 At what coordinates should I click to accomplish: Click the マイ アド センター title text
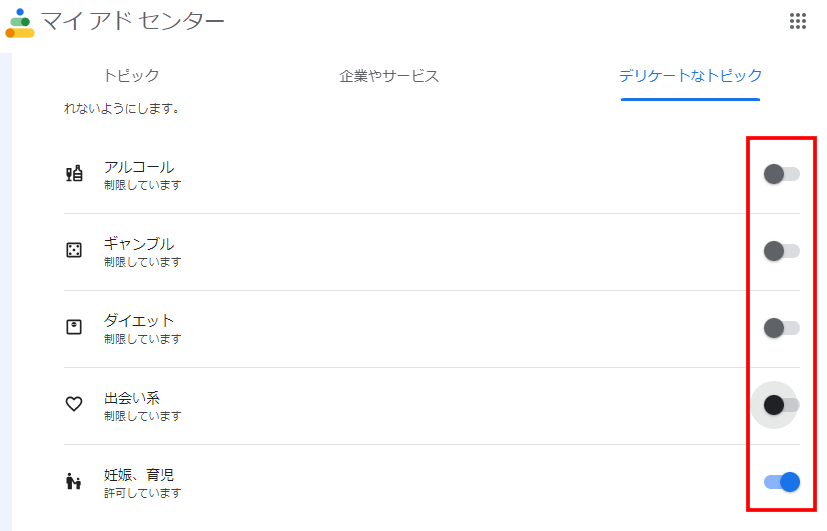pyautogui.click(x=133, y=22)
